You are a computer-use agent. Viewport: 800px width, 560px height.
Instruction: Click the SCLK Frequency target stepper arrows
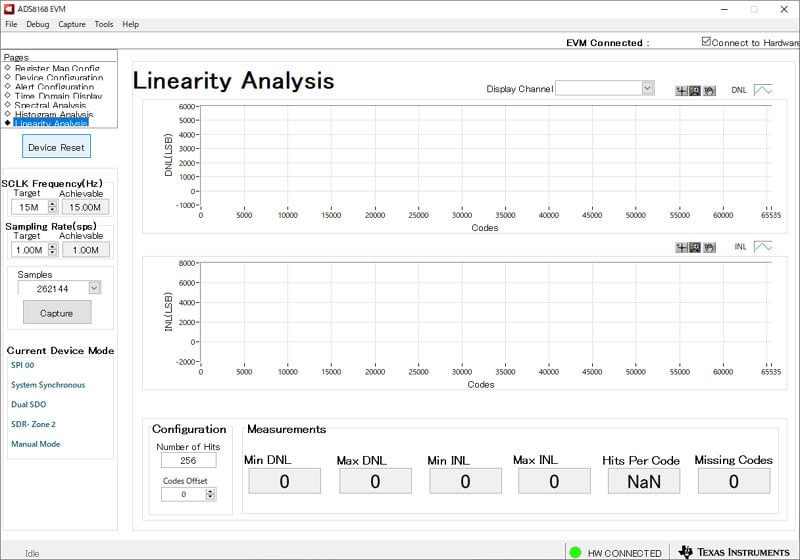pyautogui.click(x=53, y=207)
